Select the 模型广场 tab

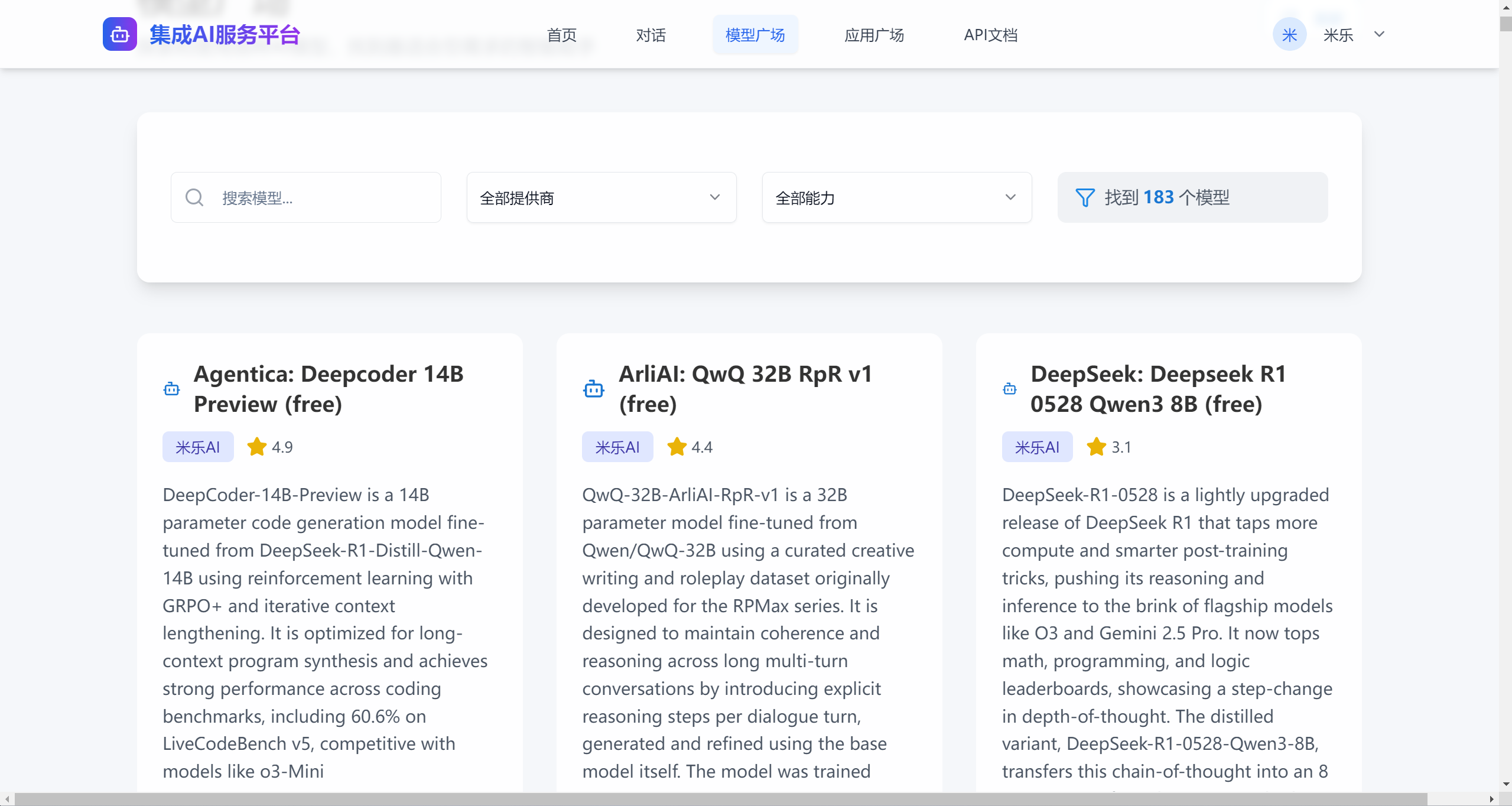(x=755, y=35)
